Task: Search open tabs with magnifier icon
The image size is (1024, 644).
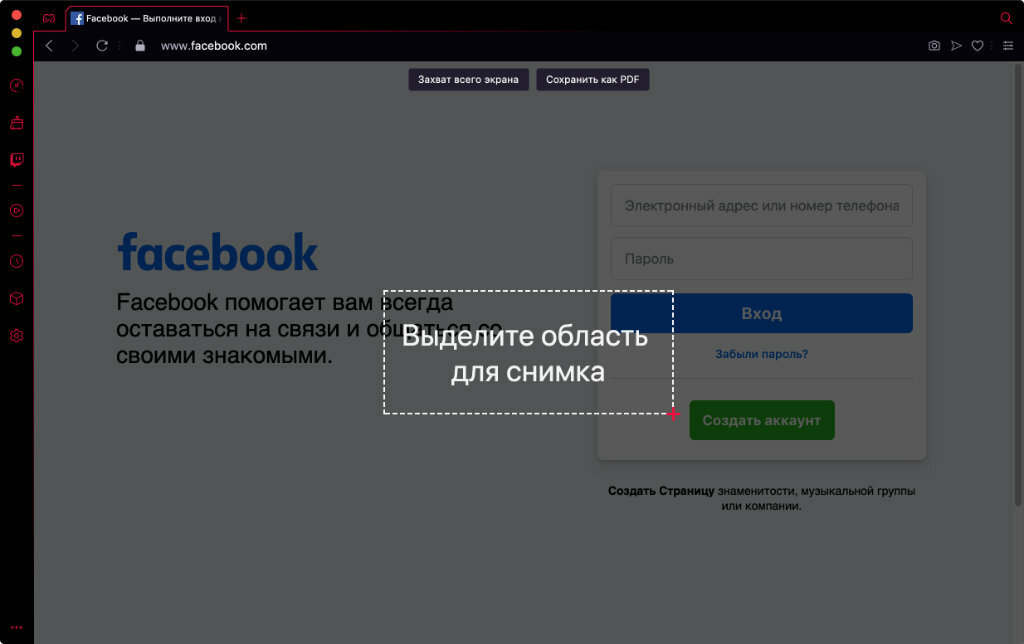Action: [x=1006, y=18]
